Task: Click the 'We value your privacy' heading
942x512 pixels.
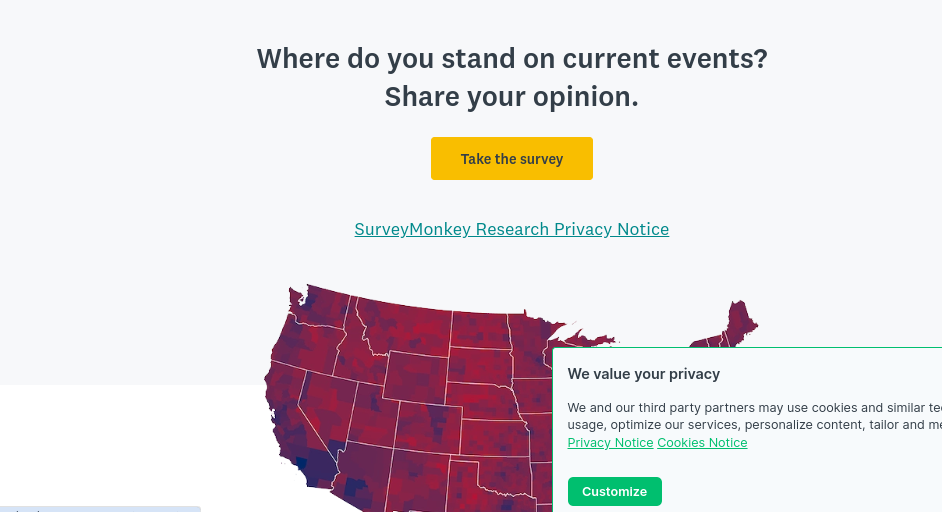Action: (644, 374)
